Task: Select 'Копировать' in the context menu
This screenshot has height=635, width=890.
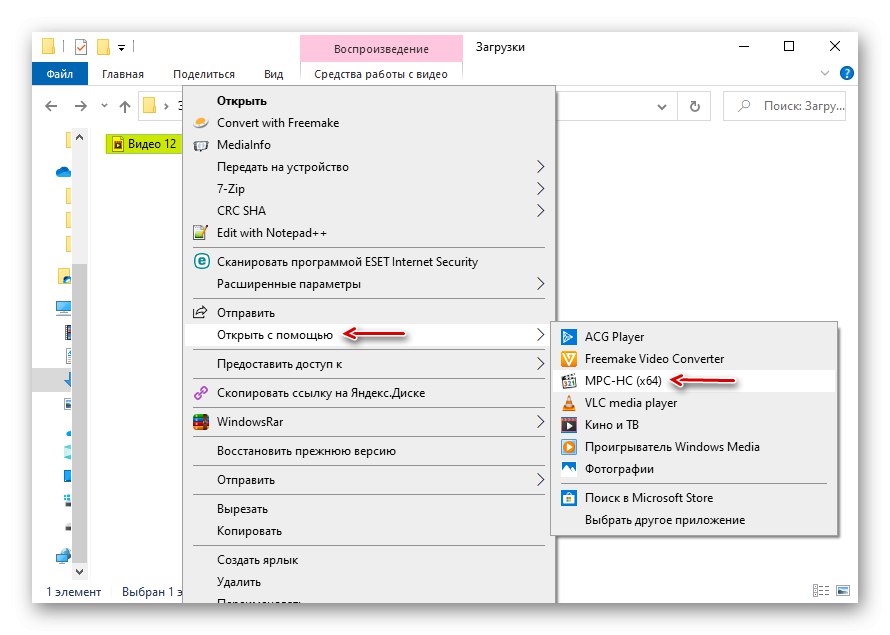Action: pos(249,531)
